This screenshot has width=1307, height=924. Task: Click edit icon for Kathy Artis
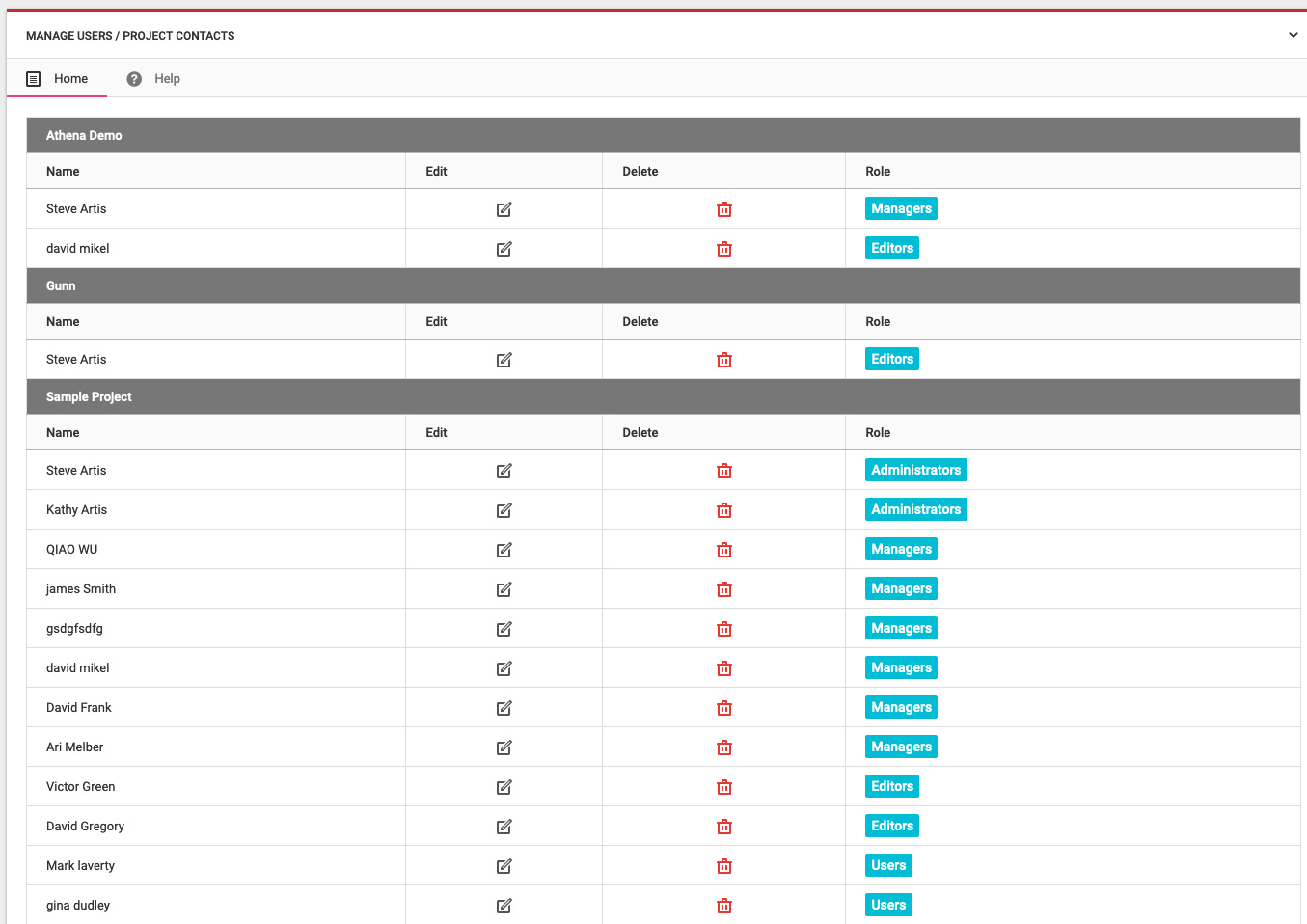tap(504, 510)
